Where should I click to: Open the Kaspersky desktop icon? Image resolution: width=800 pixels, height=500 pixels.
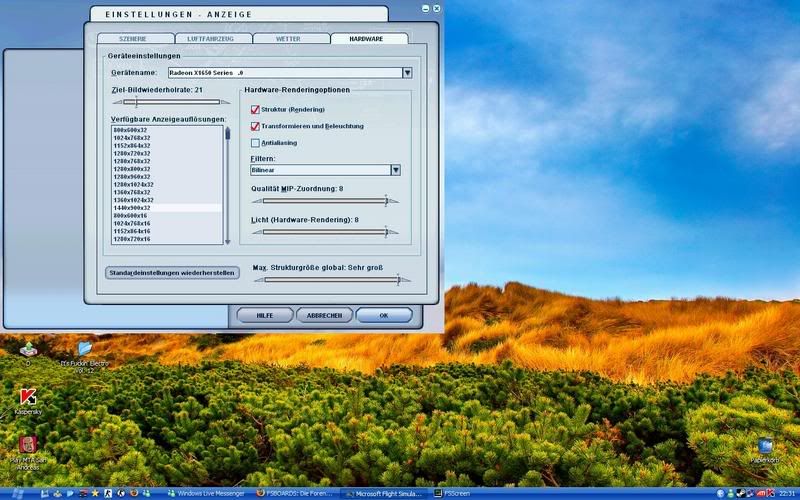[27, 397]
